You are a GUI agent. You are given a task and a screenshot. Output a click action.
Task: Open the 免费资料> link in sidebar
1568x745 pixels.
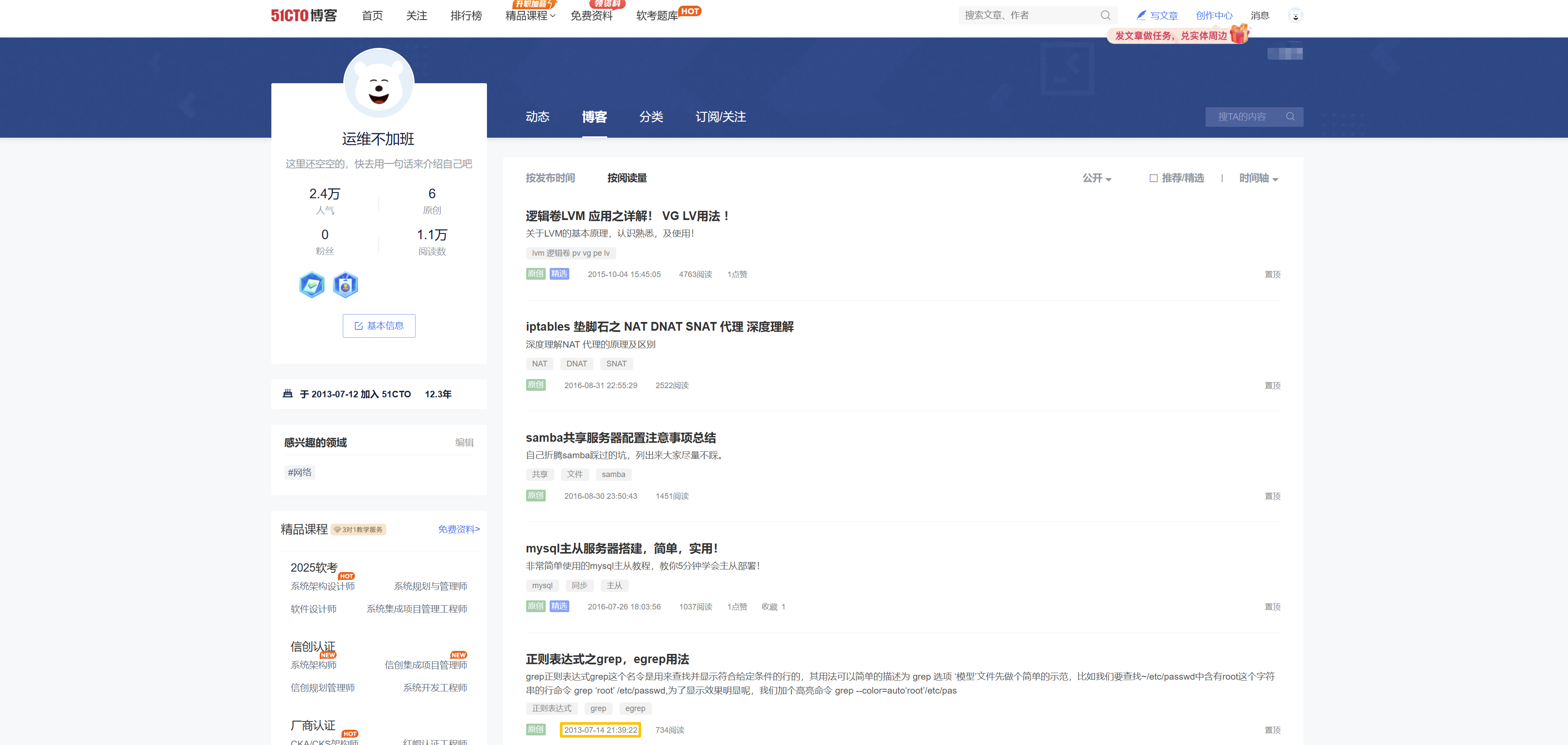tap(458, 529)
